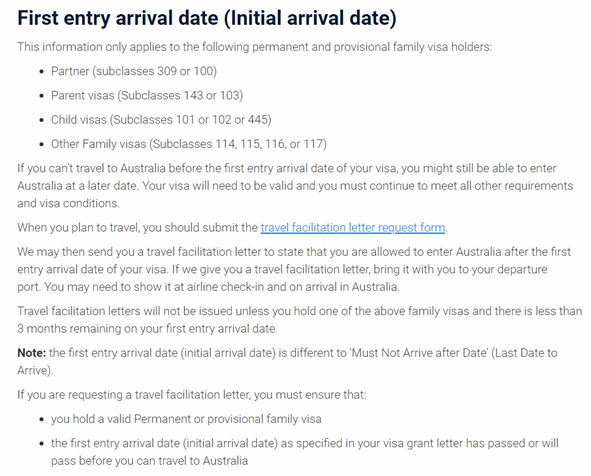Screen dimensions: 591x476
Task: Click the intro sentence about family visa holders
Action: tap(255, 47)
